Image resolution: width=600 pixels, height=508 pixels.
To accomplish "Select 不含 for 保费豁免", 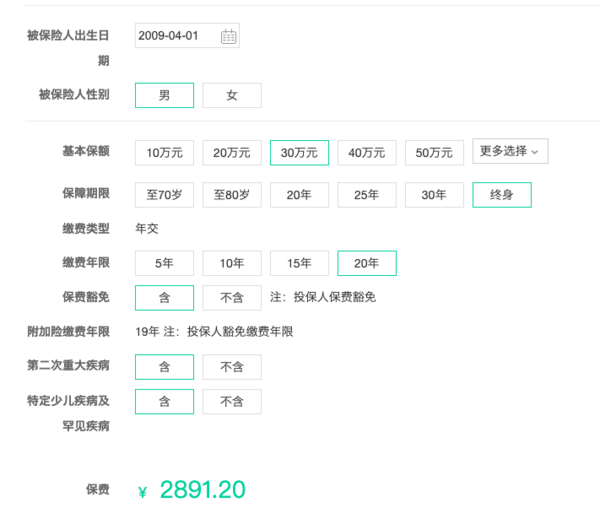I will (232, 298).
